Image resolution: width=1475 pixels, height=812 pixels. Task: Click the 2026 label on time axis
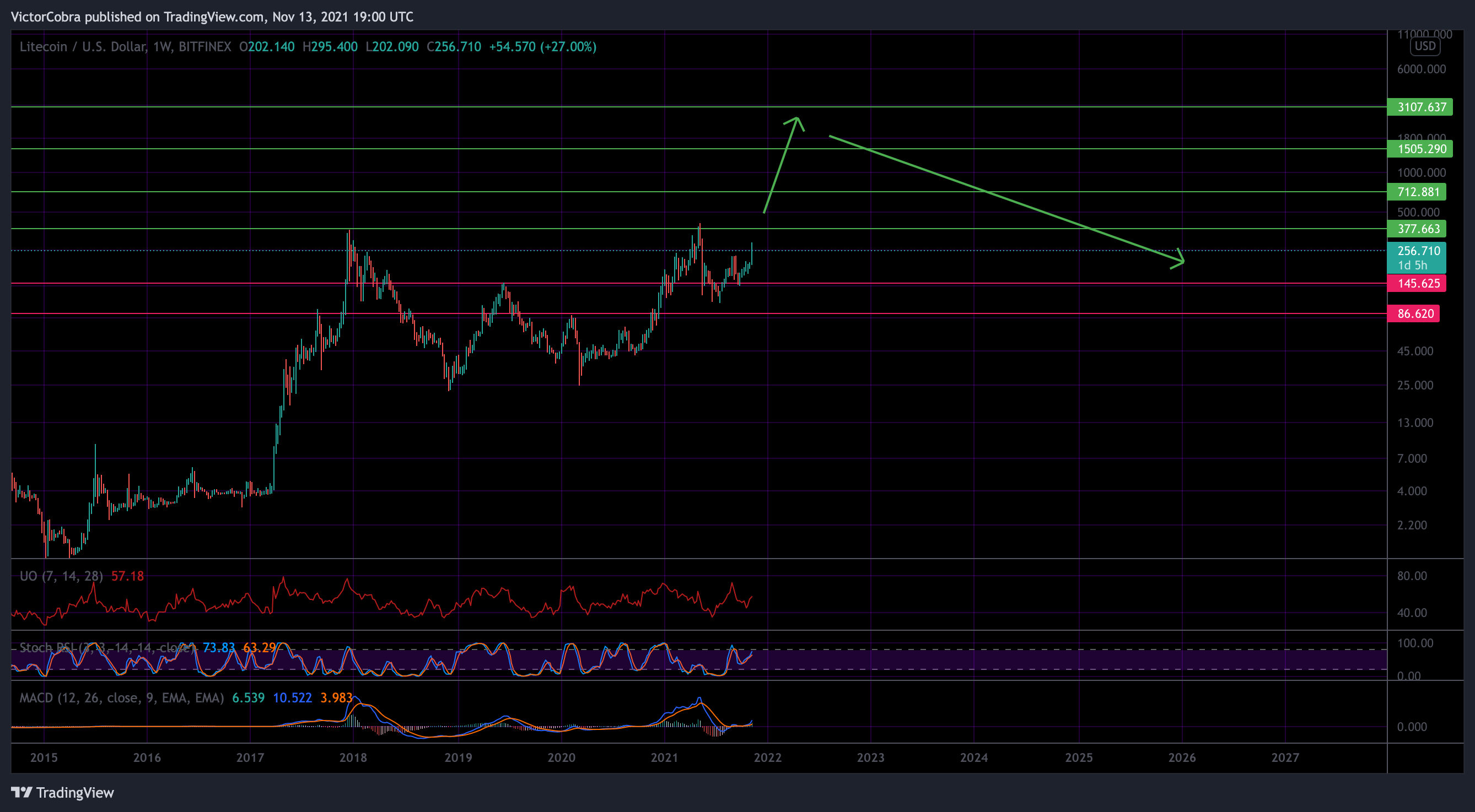coord(1182,757)
